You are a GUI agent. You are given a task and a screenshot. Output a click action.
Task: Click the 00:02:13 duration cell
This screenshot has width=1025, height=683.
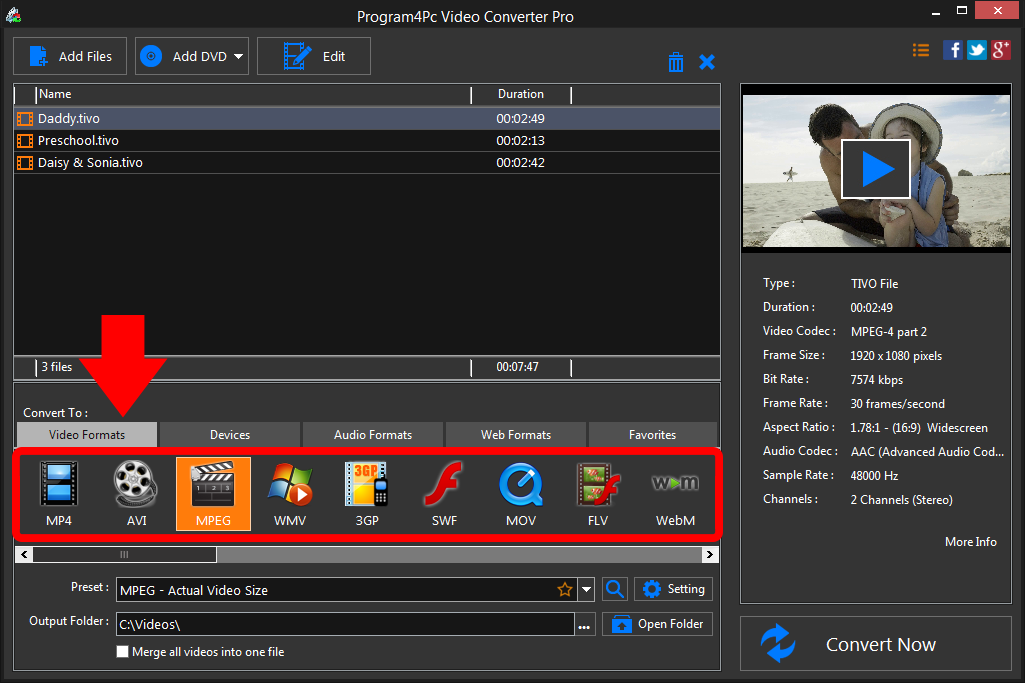[x=520, y=141]
